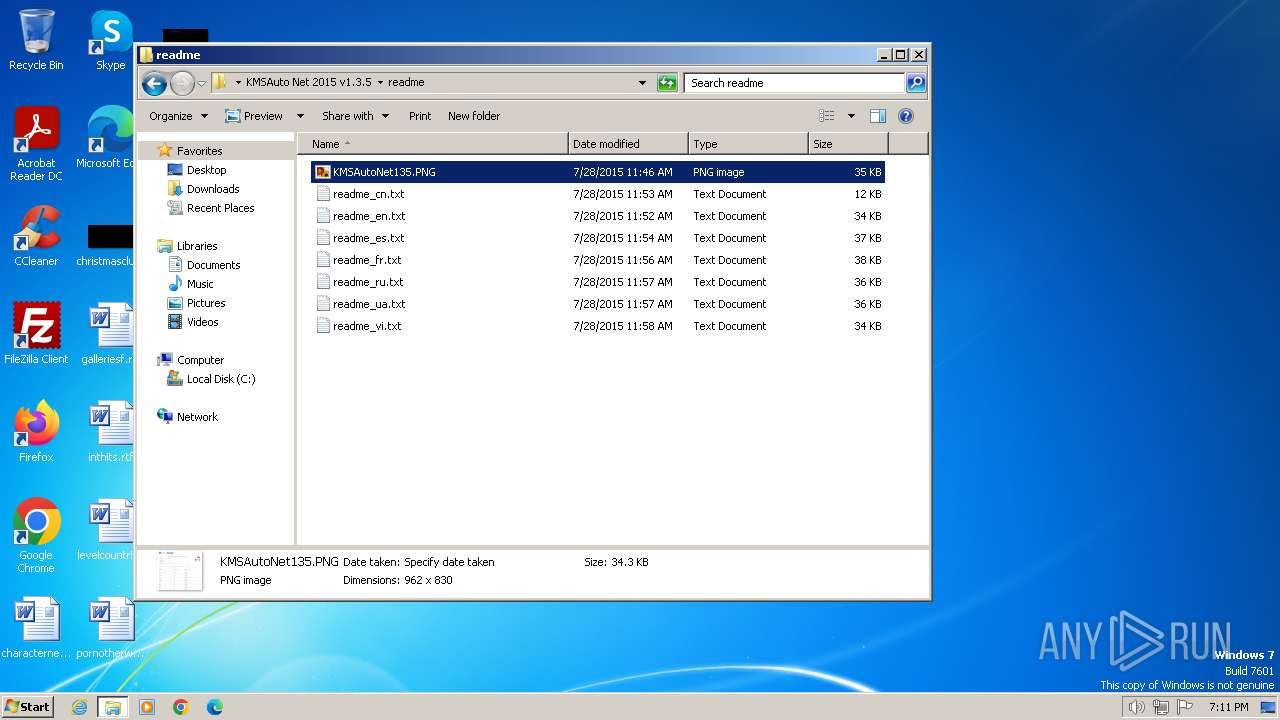Click the Start button
The image size is (1280, 720).
point(28,706)
